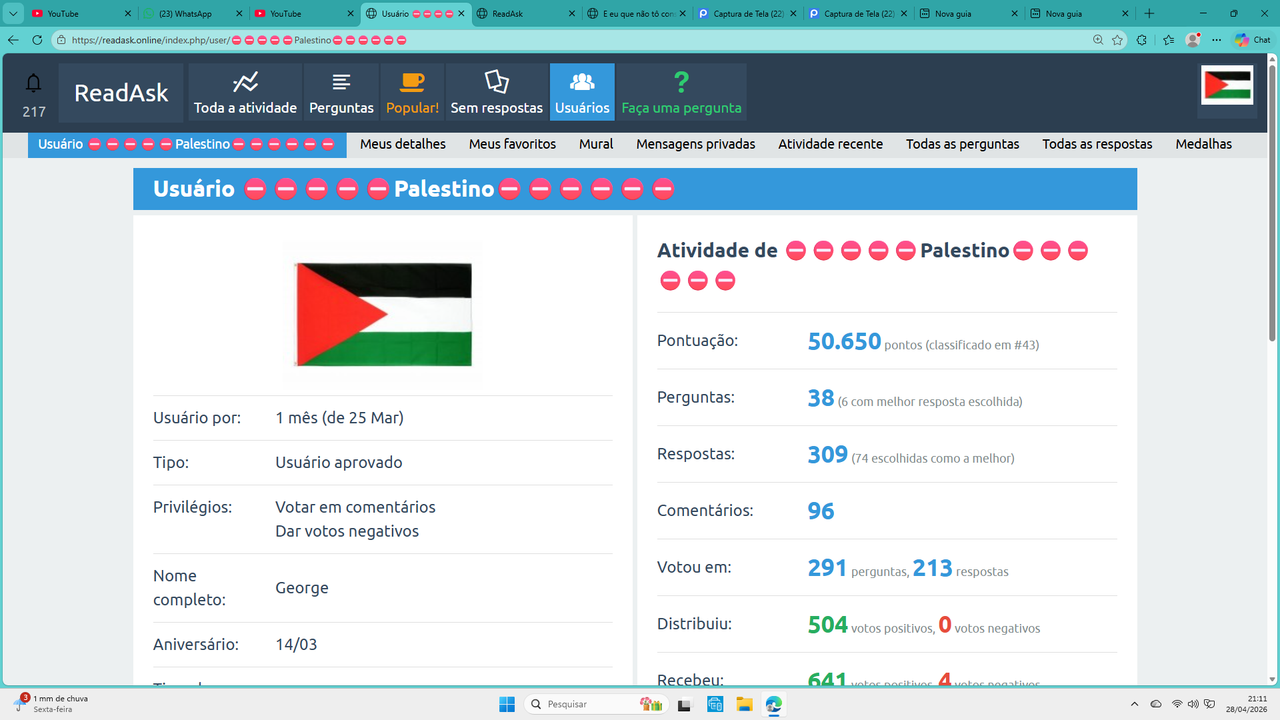Screen dimensions: 1280x720
Task: Click Votar em comentários privilege
Action: [x=355, y=507]
